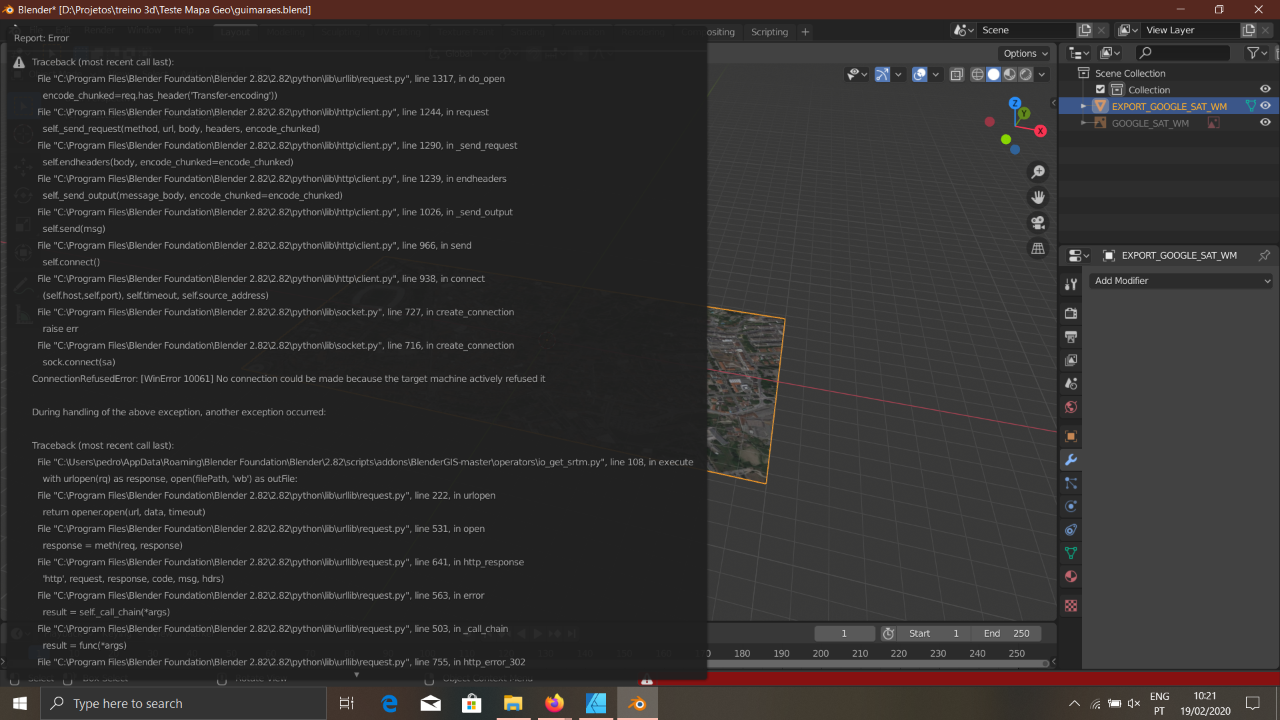Activate the Zoom magnifier in the viewport gizmos
1280x720 pixels.
1038,171
